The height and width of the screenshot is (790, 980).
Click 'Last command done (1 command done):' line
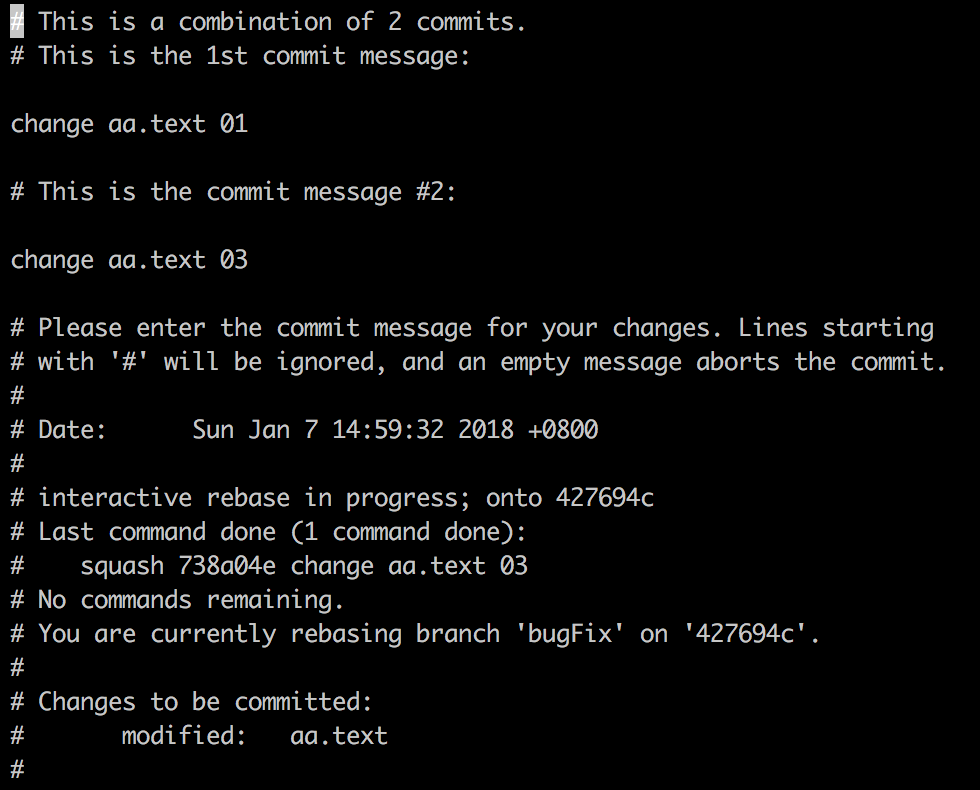268,532
